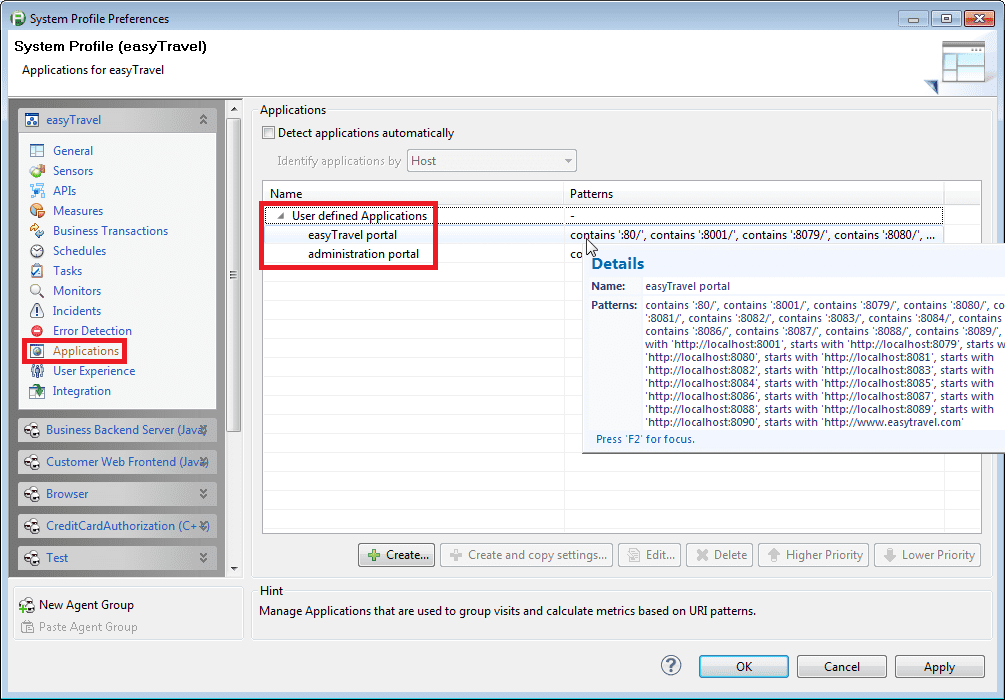Click the Tasks checklist icon
Screen dimensions: 1005x700
pyautogui.click(x=37, y=271)
